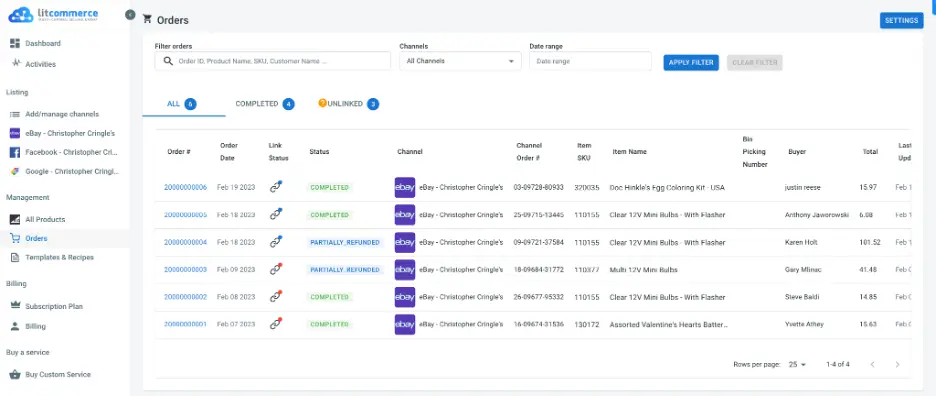Click the APPLY FILTER button

point(691,63)
